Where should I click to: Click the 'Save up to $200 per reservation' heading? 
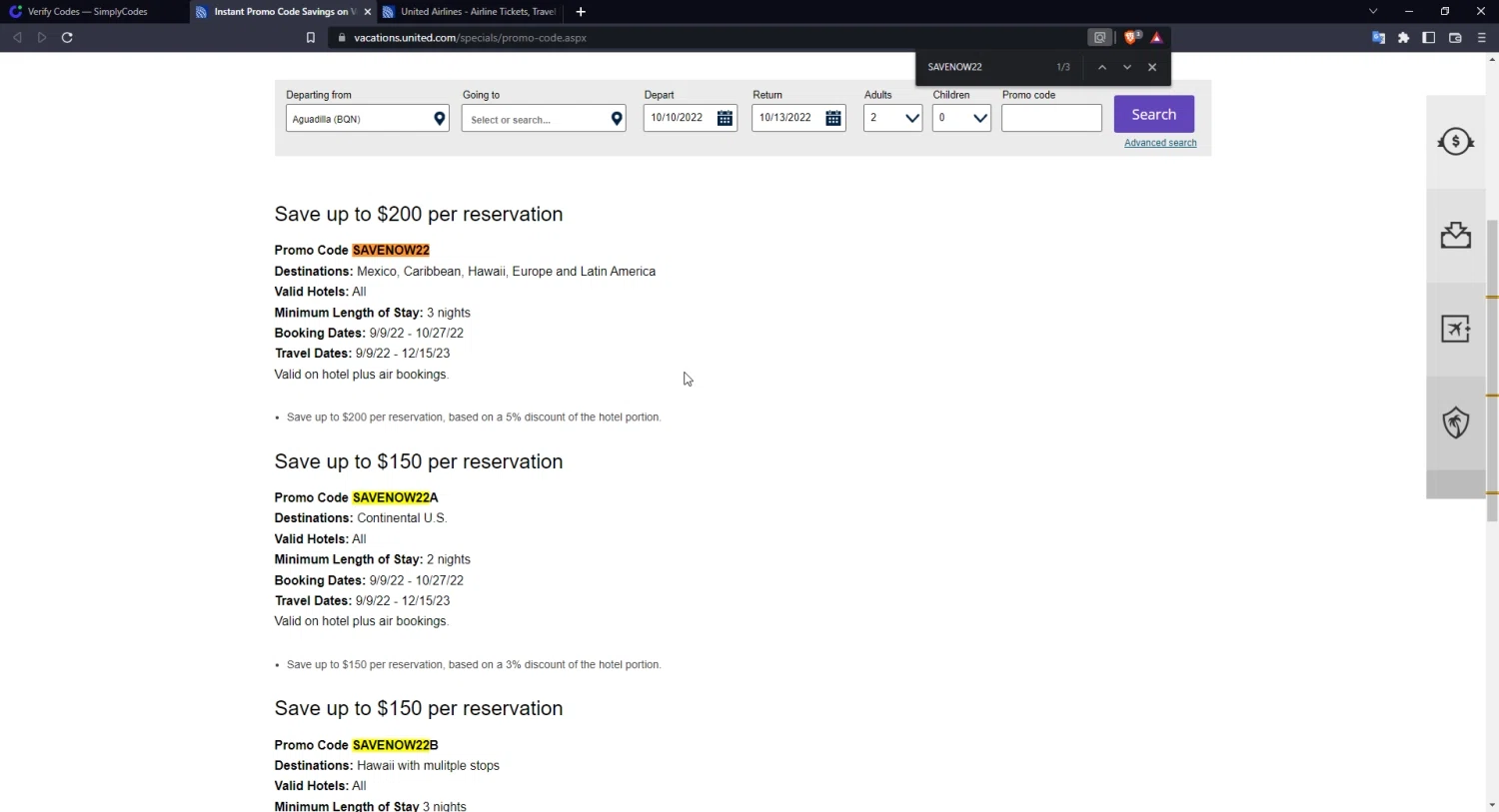tap(419, 214)
